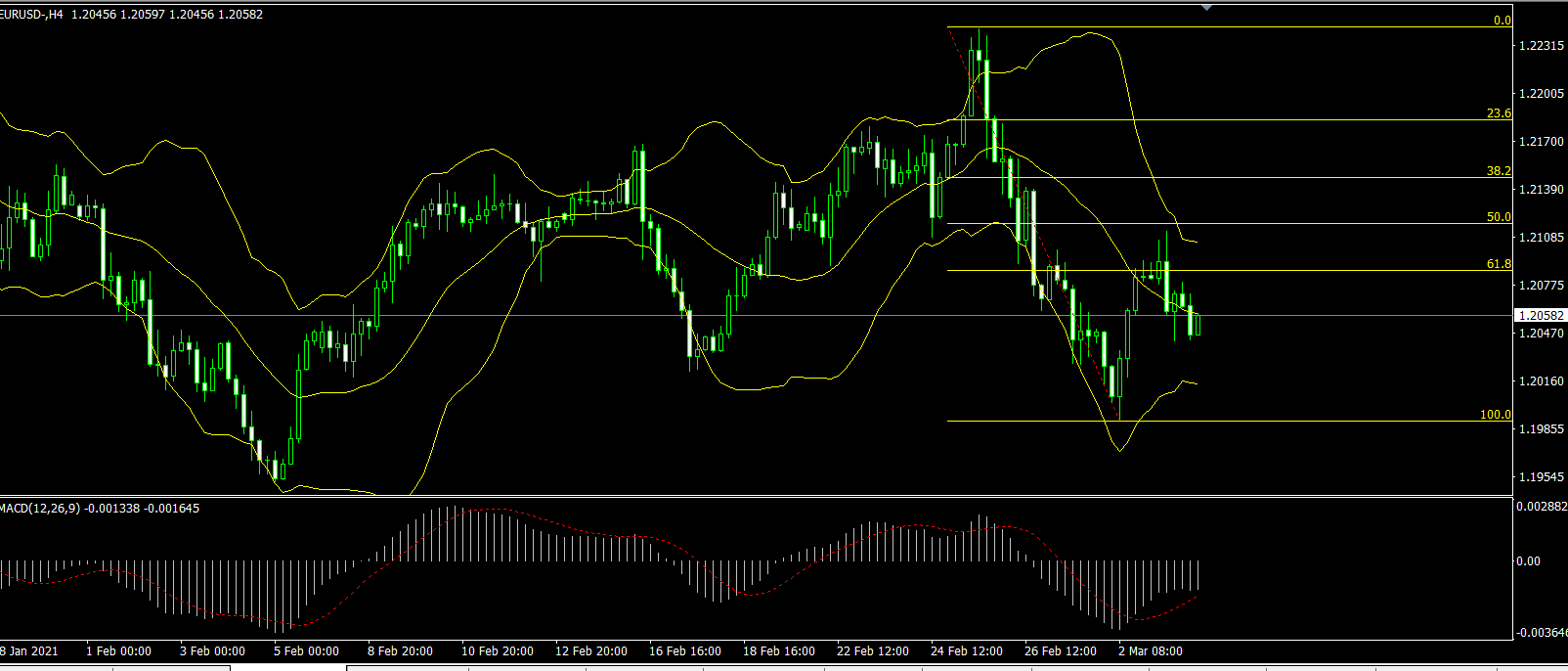
Task: Click the 26 Feb 12:00 time label
Action: click(1061, 651)
